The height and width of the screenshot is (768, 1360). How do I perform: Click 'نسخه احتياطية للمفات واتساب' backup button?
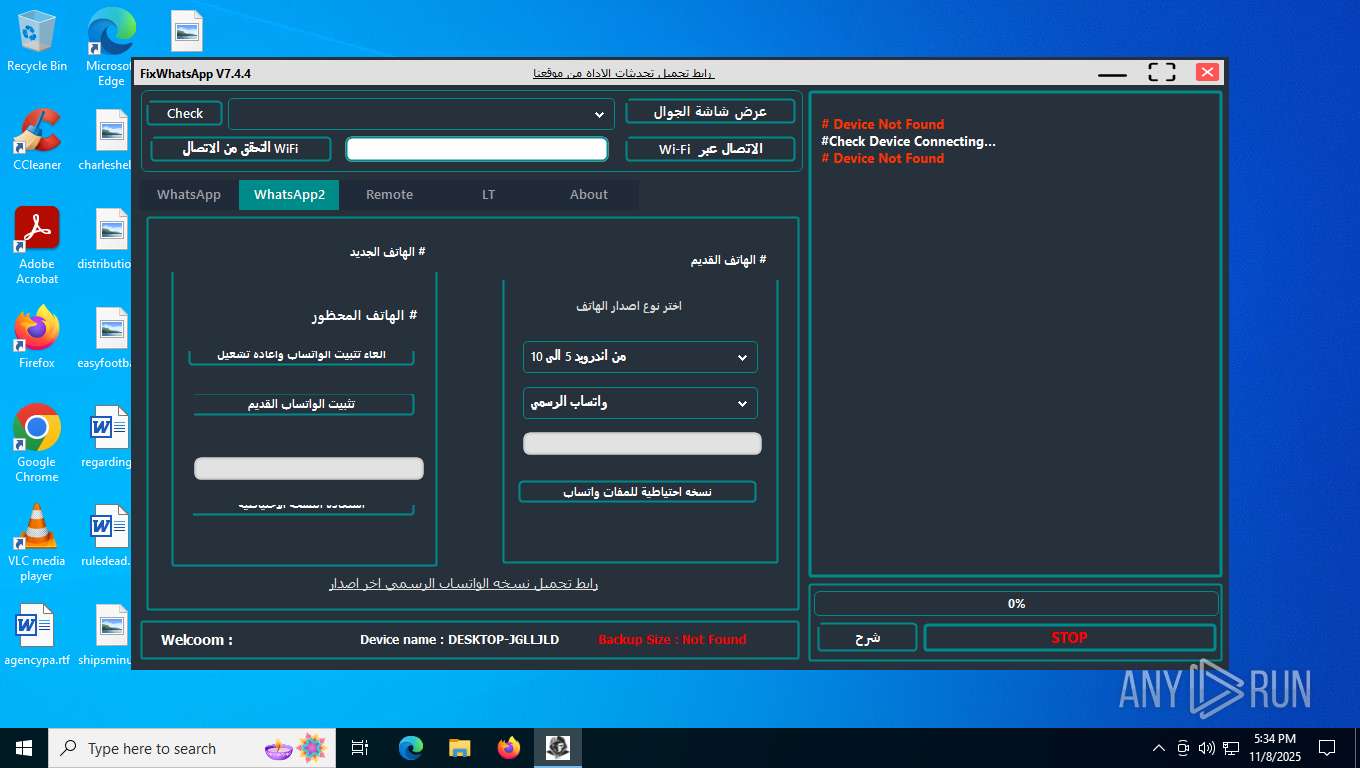coord(637,492)
